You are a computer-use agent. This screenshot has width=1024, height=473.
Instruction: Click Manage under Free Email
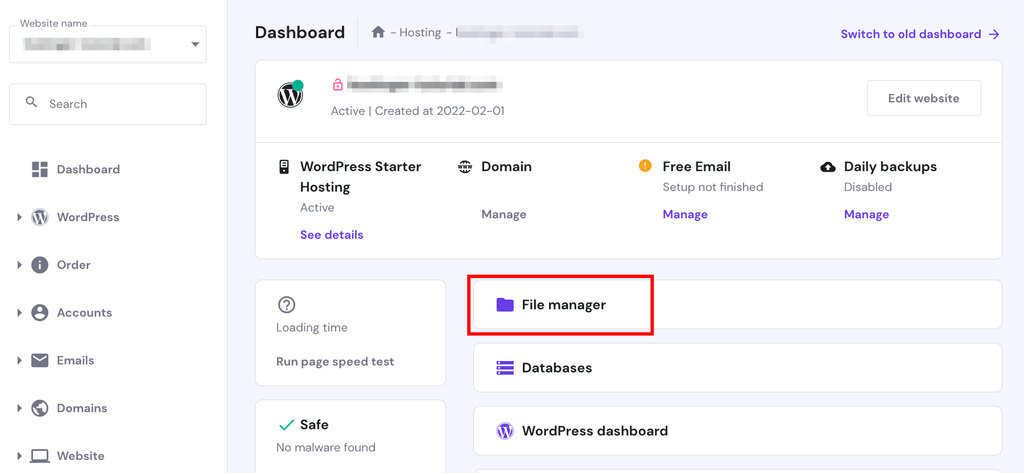[685, 214]
